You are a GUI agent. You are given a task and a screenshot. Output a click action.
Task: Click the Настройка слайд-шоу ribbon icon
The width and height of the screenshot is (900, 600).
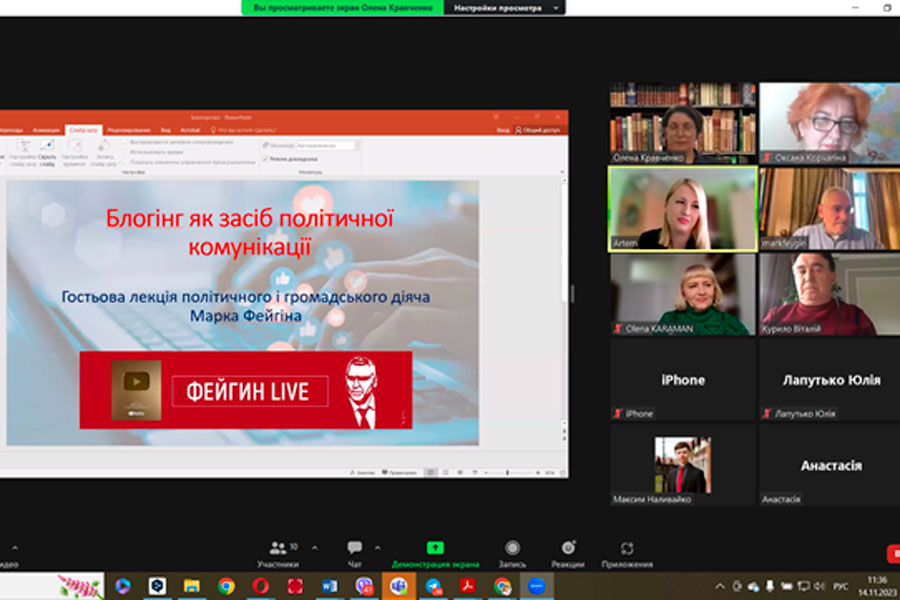click(x=24, y=153)
